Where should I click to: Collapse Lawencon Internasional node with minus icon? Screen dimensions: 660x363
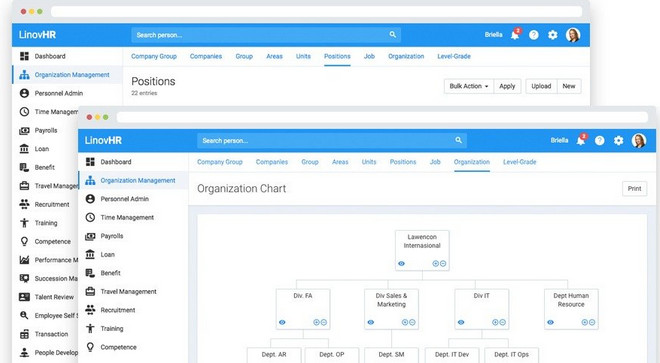(x=443, y=264)
